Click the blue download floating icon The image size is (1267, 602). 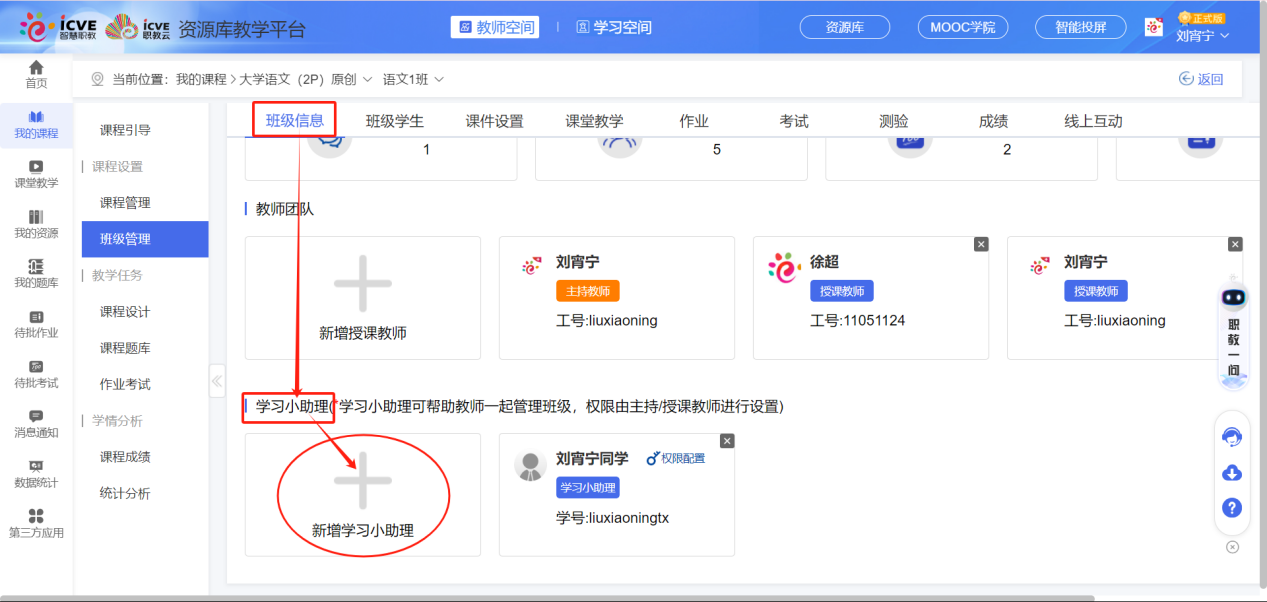pyautogui.click(x=1232, y=472)
